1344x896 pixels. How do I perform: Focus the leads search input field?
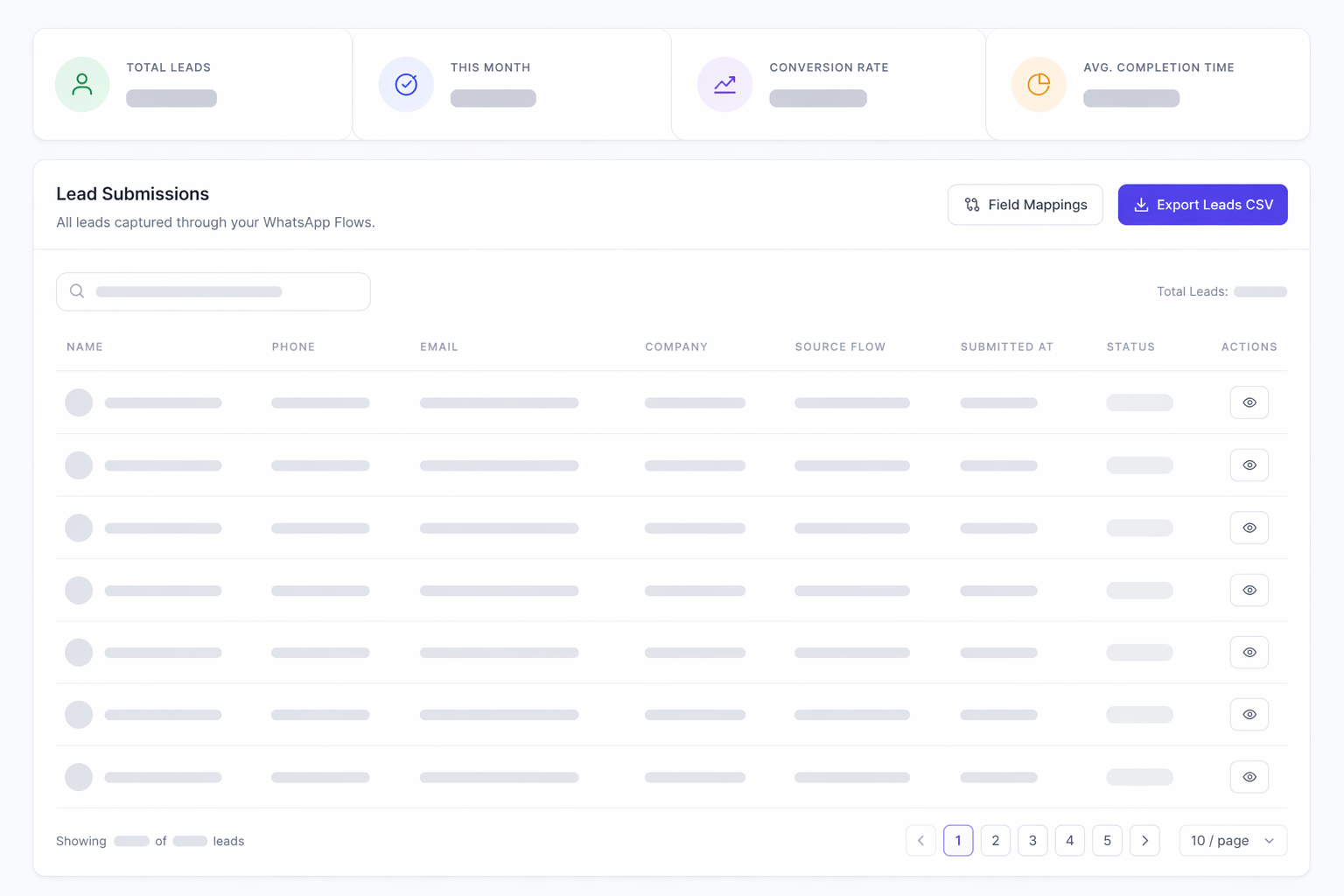213,291
